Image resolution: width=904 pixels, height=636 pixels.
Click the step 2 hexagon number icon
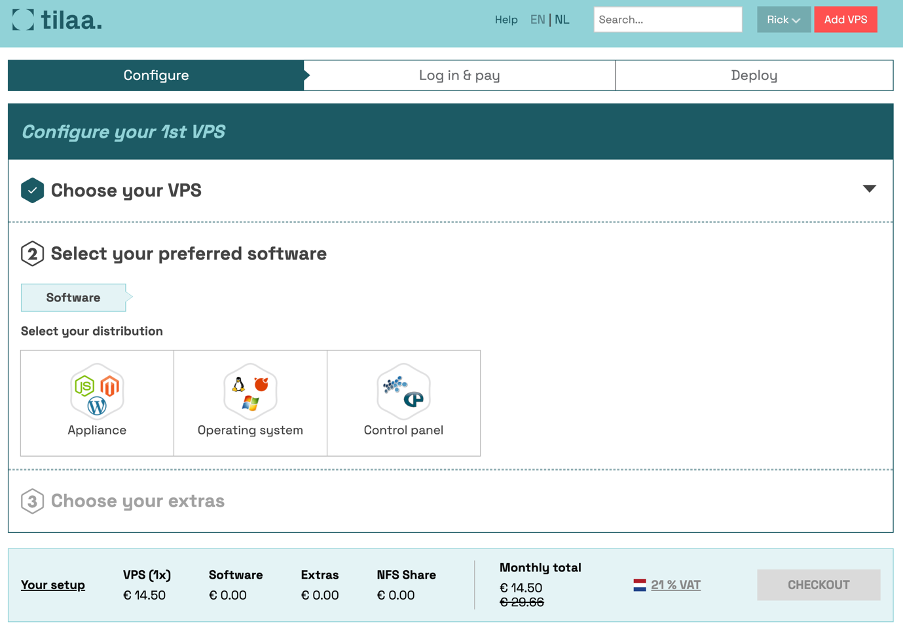(x=32, y=254)
